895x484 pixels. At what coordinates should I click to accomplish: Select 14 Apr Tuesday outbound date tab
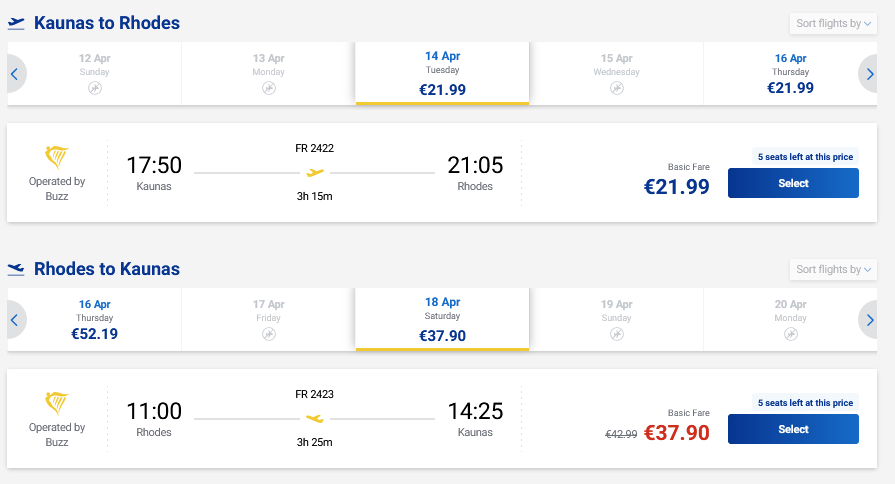click(442, 73)
